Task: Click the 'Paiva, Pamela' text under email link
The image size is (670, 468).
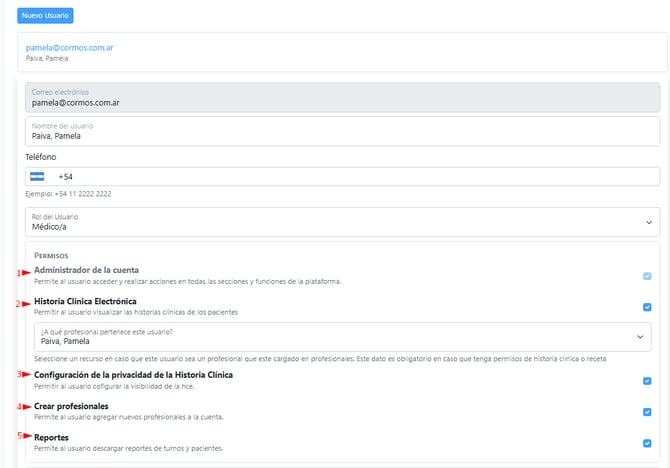Action: click(47, 59)
